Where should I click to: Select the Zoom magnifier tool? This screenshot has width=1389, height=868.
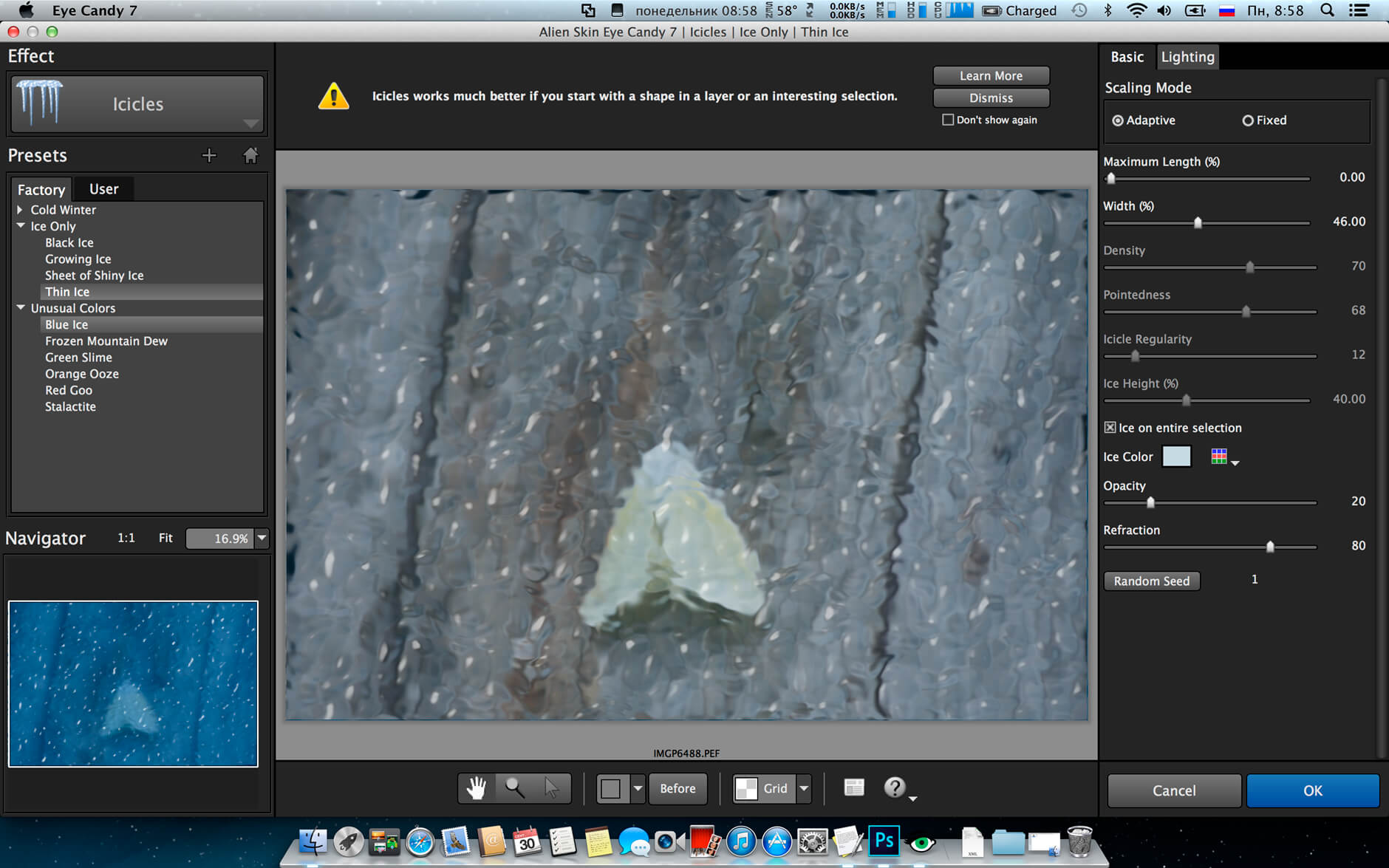515,788
